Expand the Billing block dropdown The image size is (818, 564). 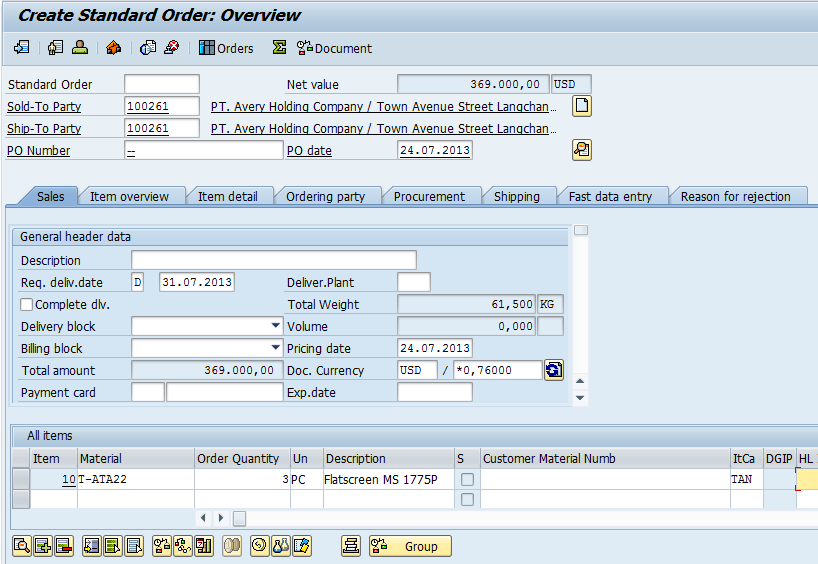(x=276, y=348)
